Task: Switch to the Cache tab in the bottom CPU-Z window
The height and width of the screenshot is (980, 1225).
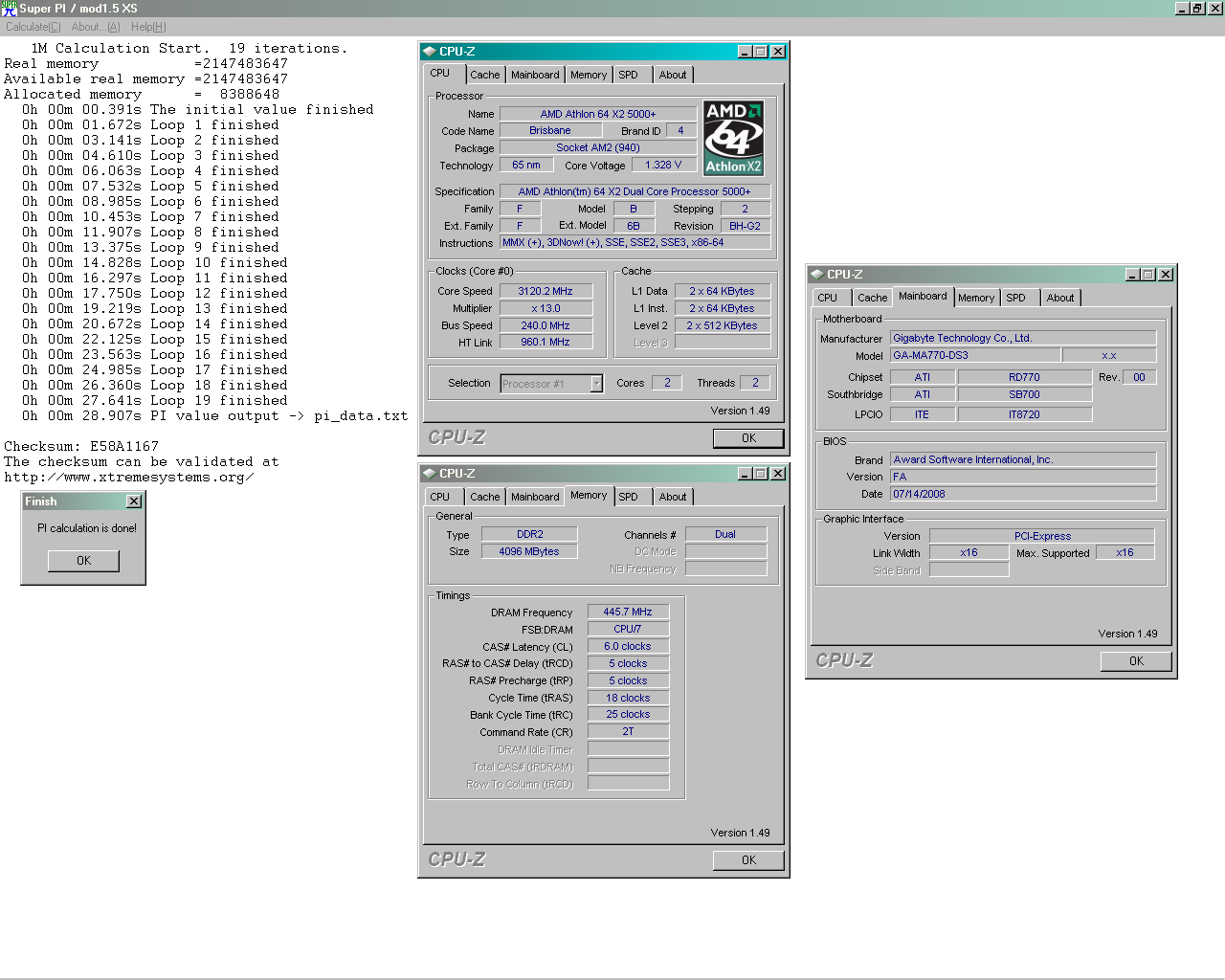Action: pos(485,497)
